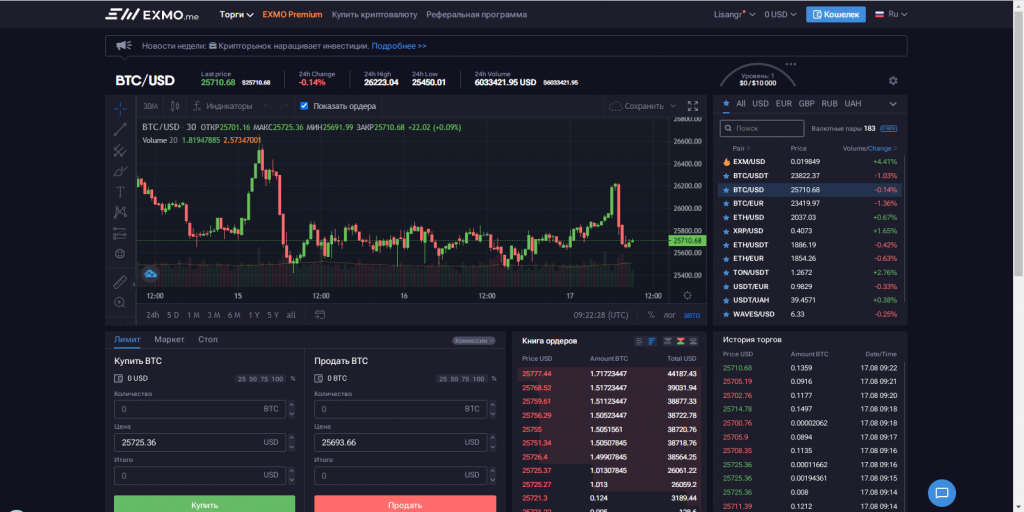Switch to the "Маркет" order tab
The image size is (1024, 512).
click(169, 340)
